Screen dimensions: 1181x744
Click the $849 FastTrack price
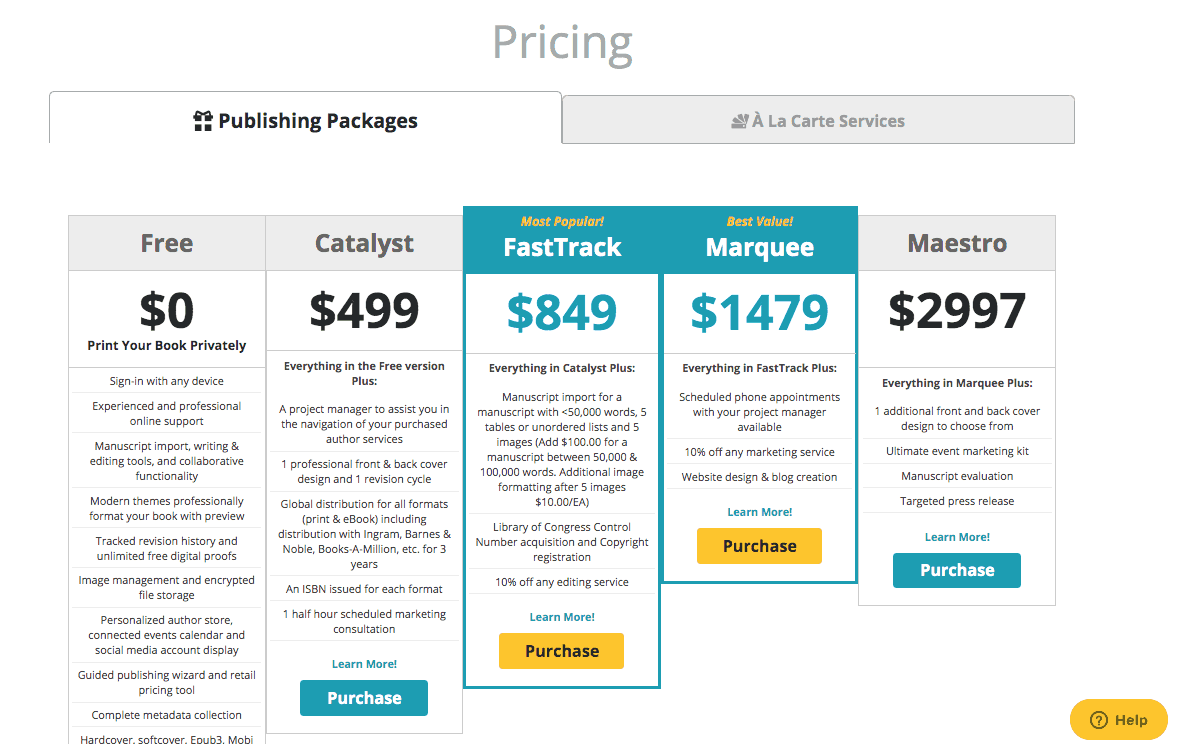[562, 312]
